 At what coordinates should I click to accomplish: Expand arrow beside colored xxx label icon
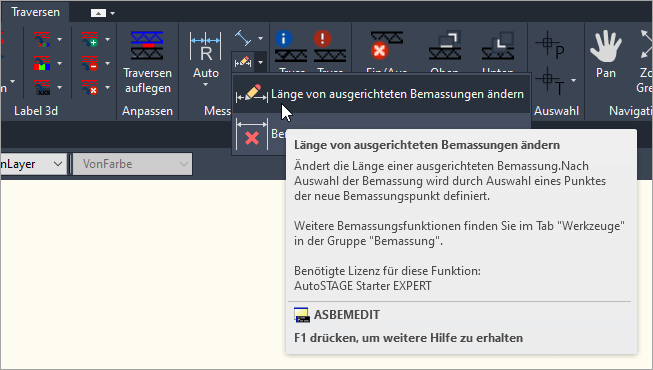coord(60,39)
